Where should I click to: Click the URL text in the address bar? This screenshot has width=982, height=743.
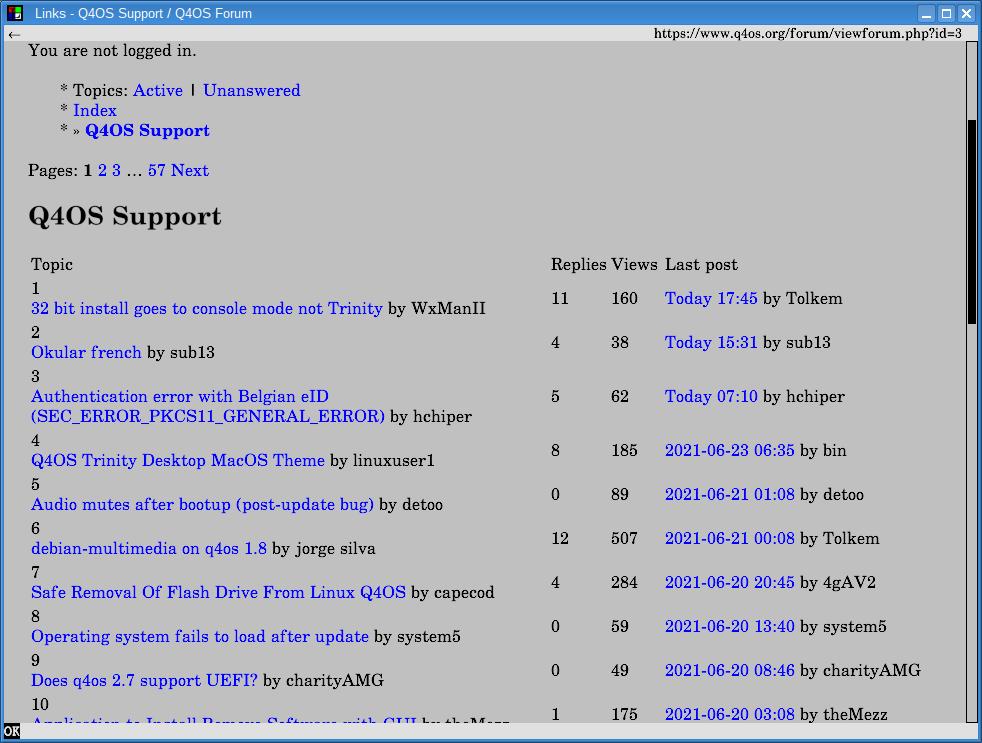[807, 33]
